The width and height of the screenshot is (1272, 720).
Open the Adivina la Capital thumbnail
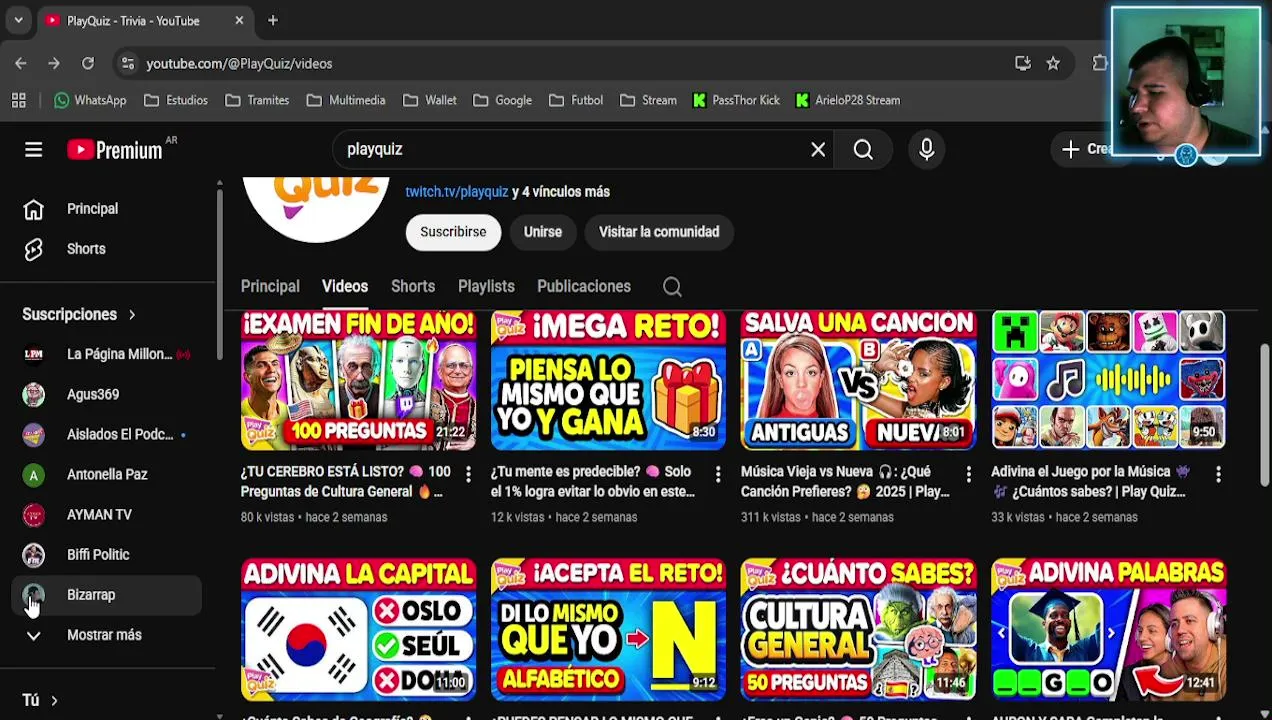[358, 629]
